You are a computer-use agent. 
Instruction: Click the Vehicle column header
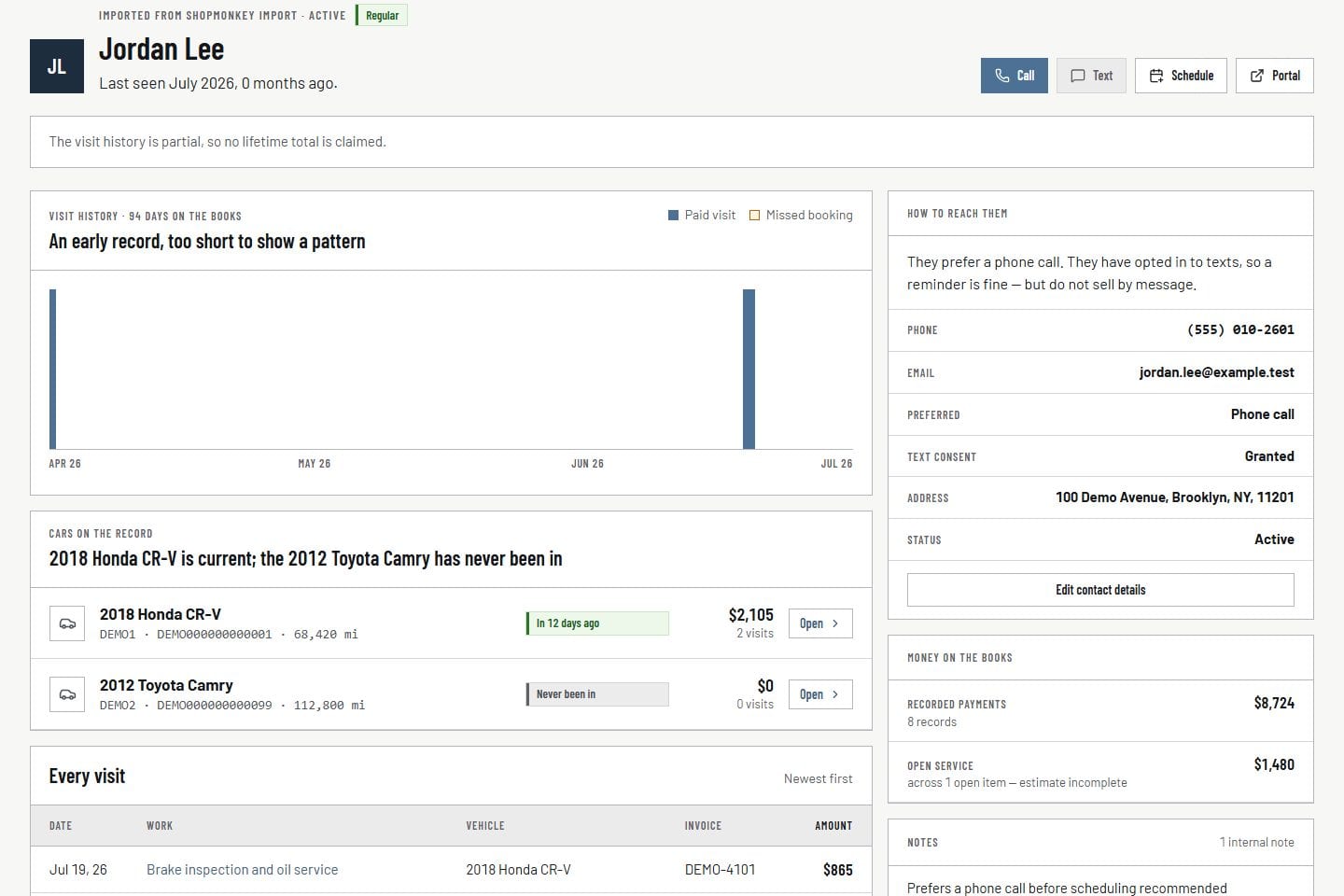click(x=485, y=826)
